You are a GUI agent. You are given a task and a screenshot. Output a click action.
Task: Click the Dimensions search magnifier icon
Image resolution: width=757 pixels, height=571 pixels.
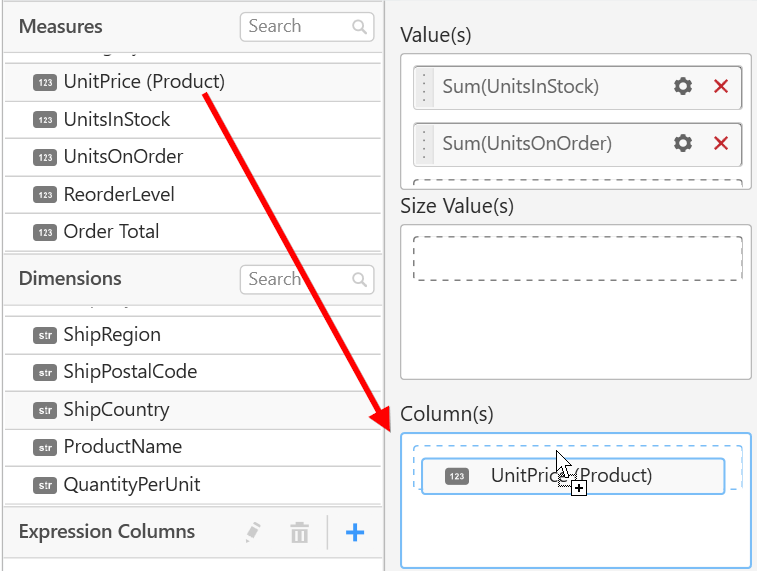(359, 280)
